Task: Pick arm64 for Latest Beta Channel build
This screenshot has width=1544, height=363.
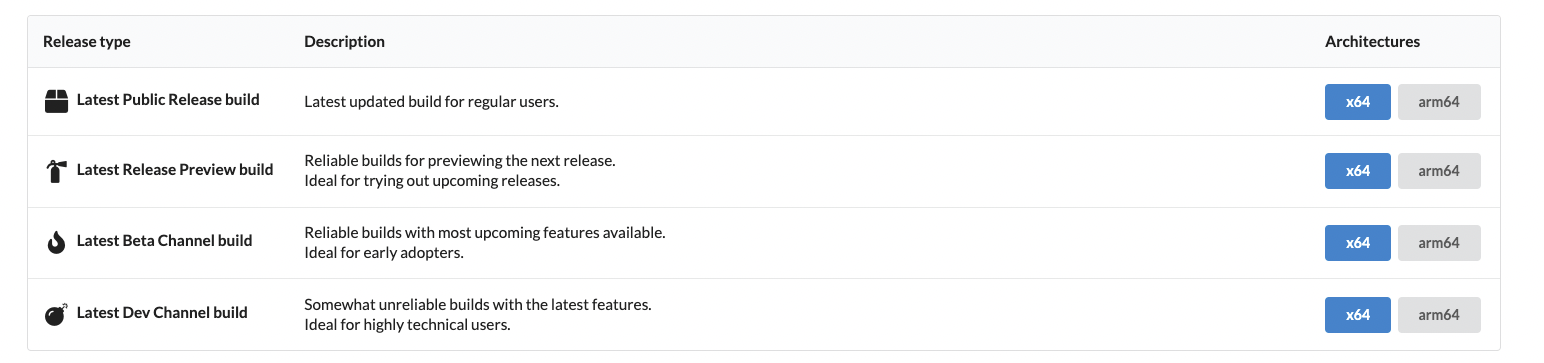Action: pos(1439,243)
